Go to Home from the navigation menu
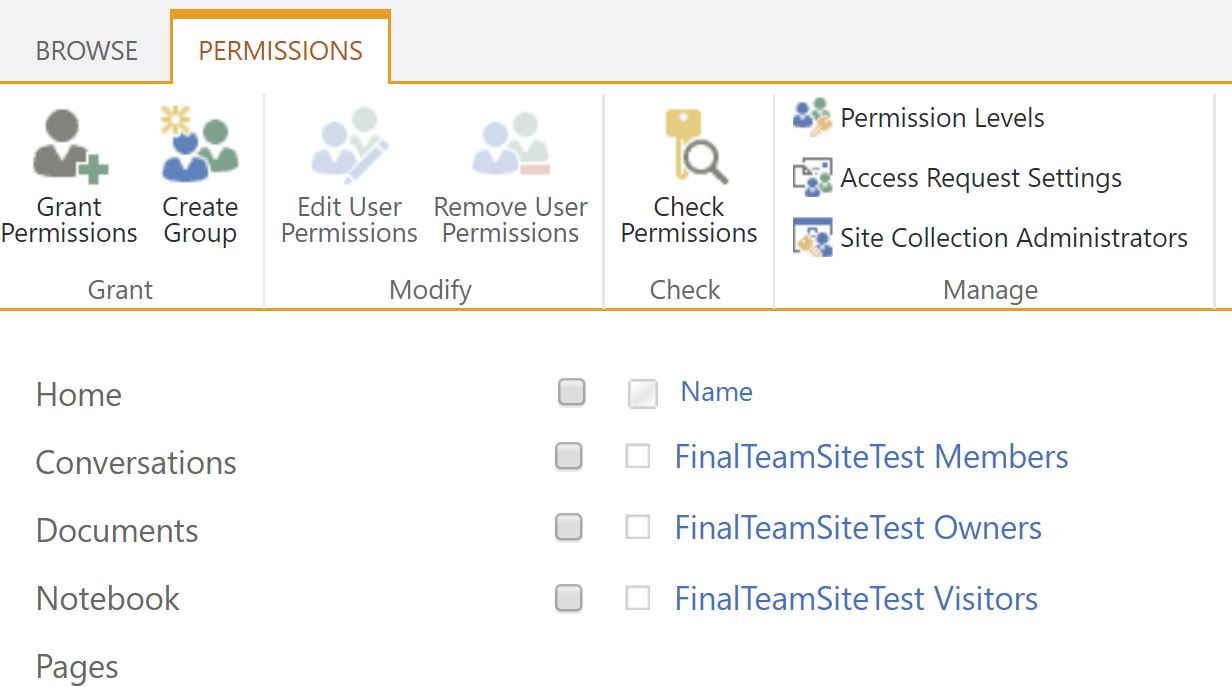Screen dimensions: 1232x687 (x=78, y=394)
